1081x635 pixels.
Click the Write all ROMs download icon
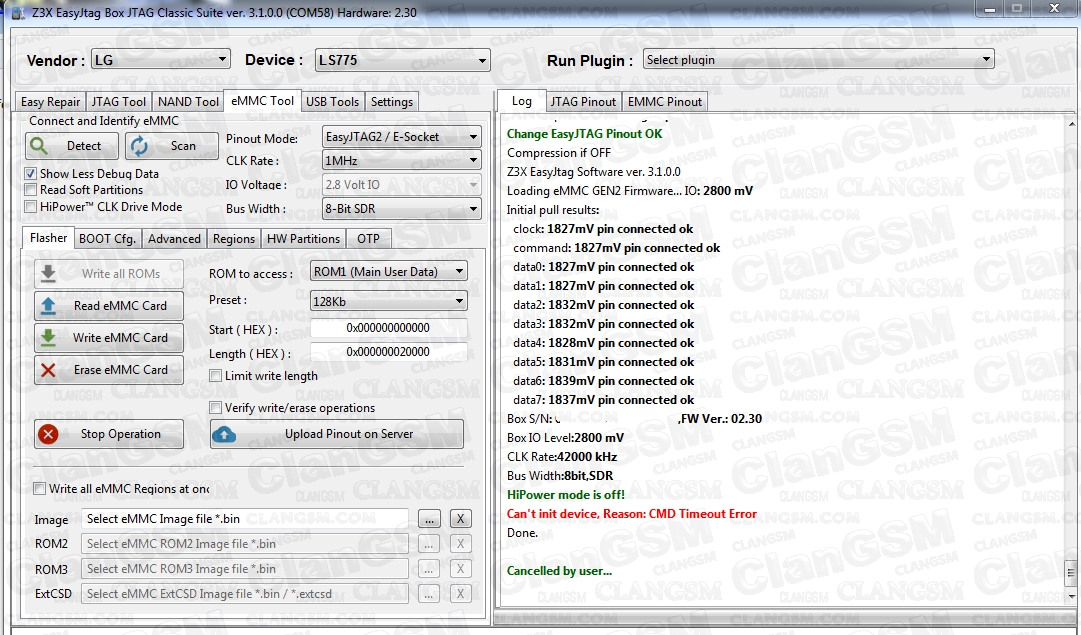tap(49, 274)
